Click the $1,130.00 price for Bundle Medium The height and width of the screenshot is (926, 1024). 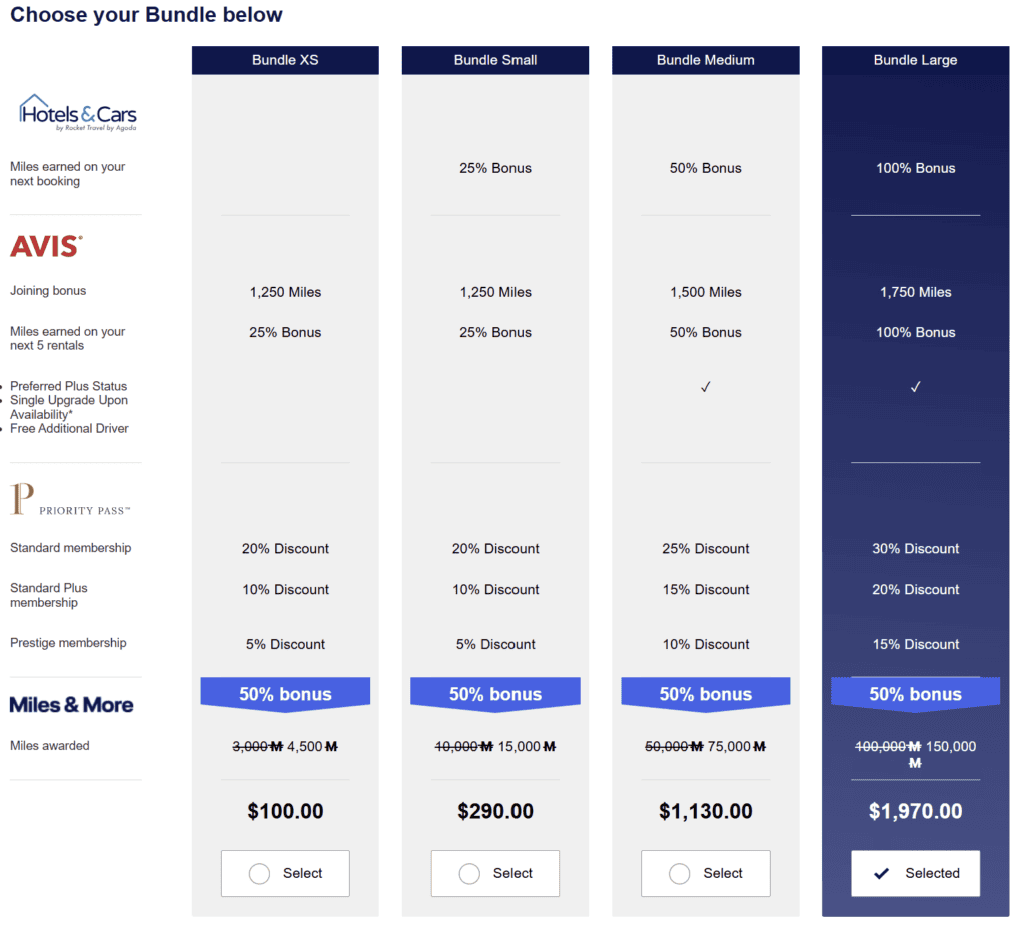click(x=705, y=811)
